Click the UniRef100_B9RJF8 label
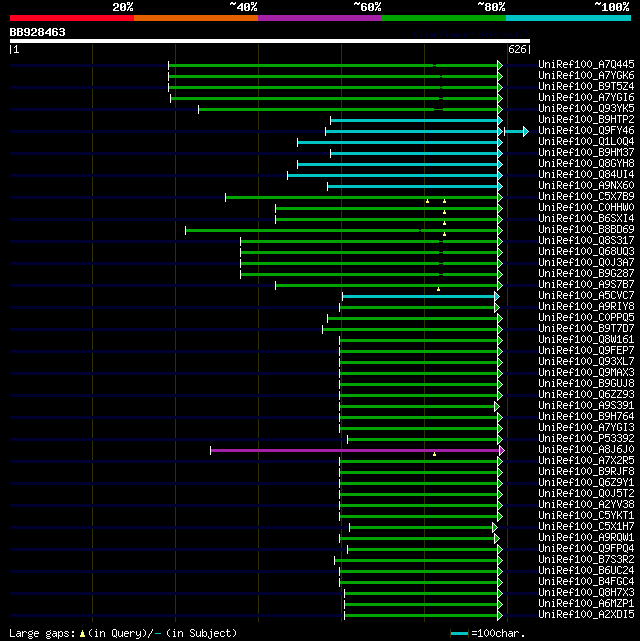The height and width of the screenshot is (641, 640). click(586, 472)
